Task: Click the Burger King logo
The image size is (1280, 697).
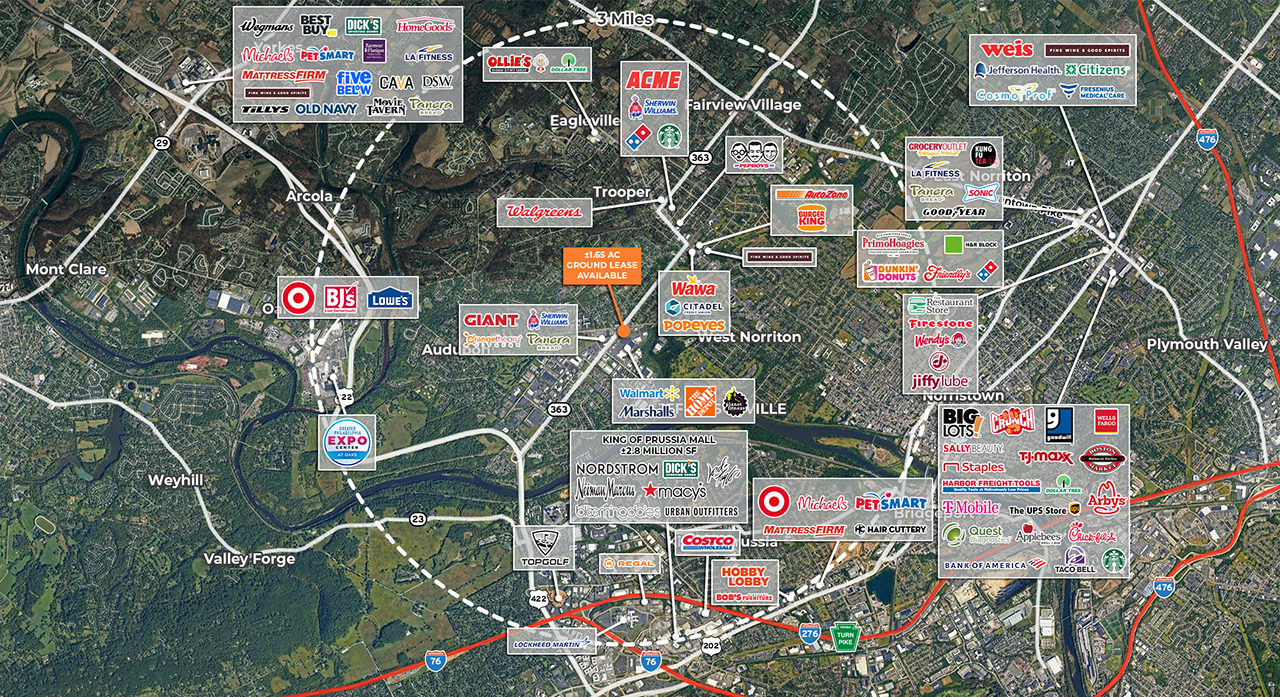Action: [x=811, y=219]
